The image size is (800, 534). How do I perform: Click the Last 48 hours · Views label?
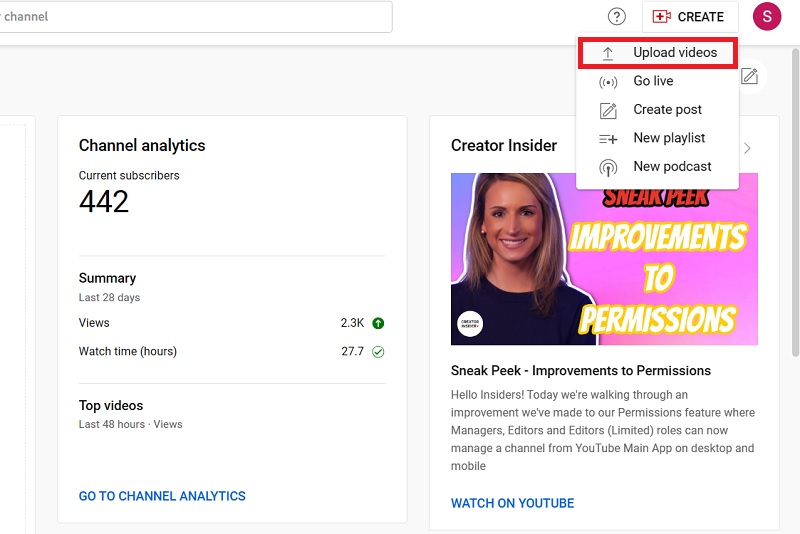pos(131,425)
